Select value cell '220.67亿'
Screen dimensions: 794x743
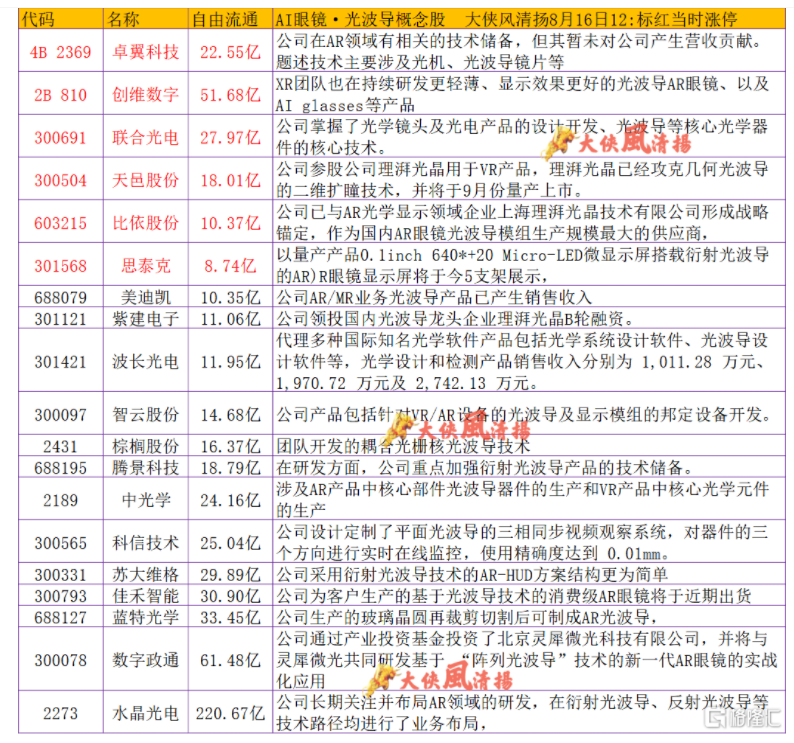(x=230, y=713)
